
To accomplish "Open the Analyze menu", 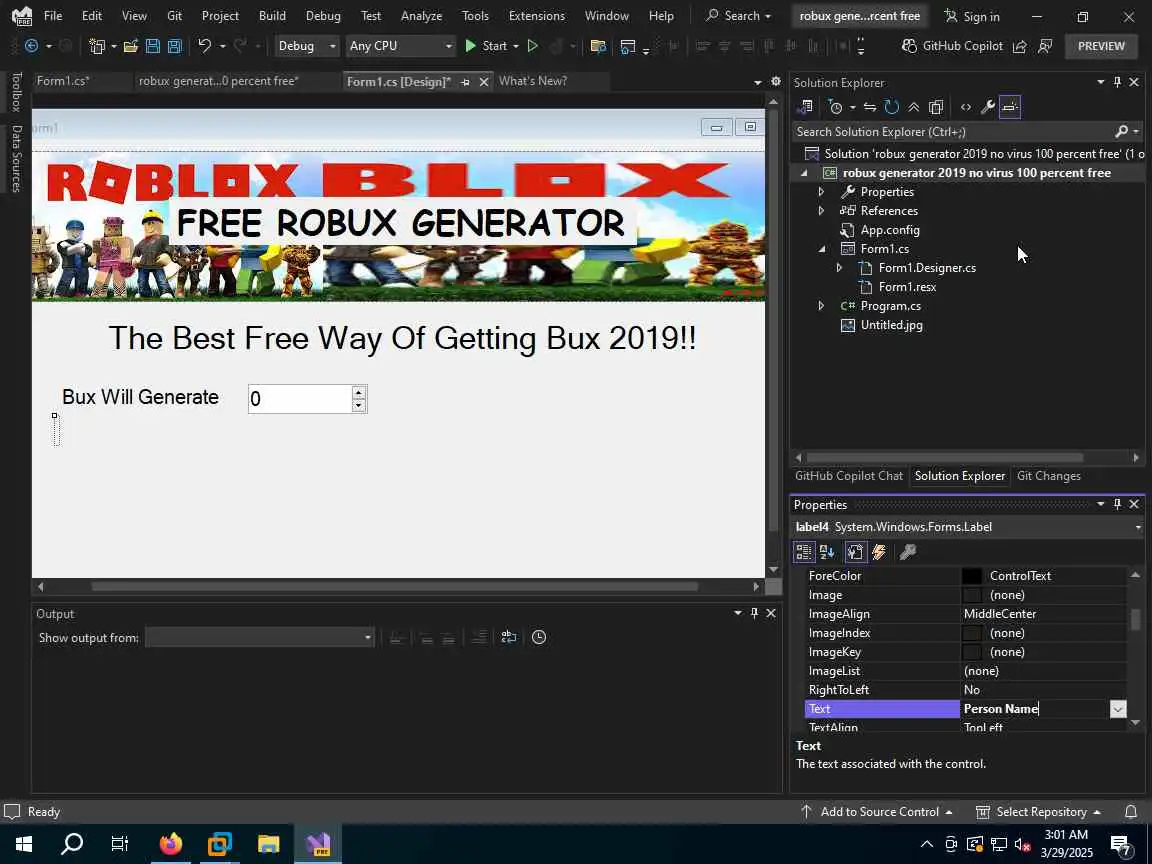I will point(421,15).
